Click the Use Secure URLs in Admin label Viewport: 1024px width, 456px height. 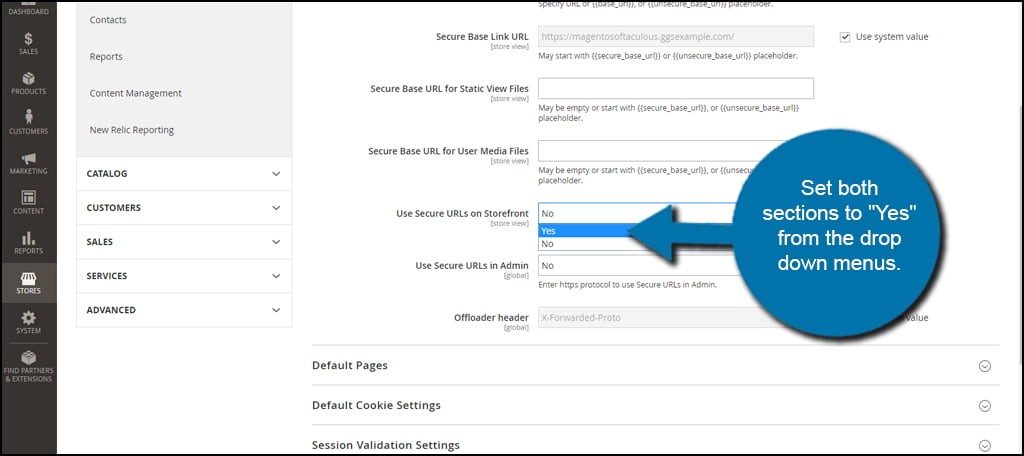tap(472, 265)
